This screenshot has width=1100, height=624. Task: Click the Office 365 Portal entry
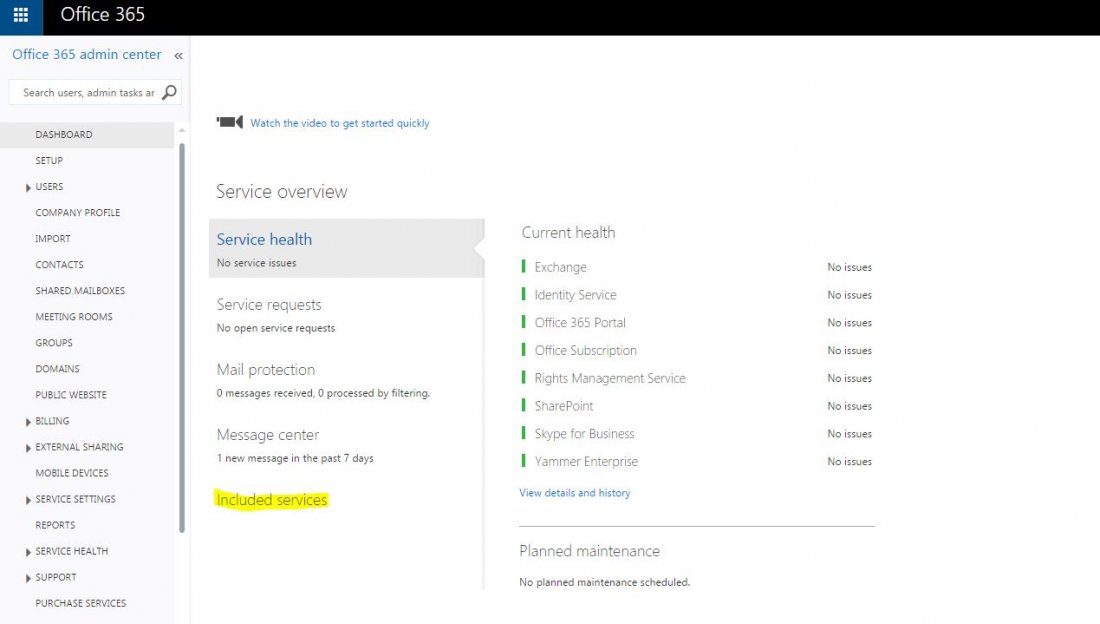(580, 323)
